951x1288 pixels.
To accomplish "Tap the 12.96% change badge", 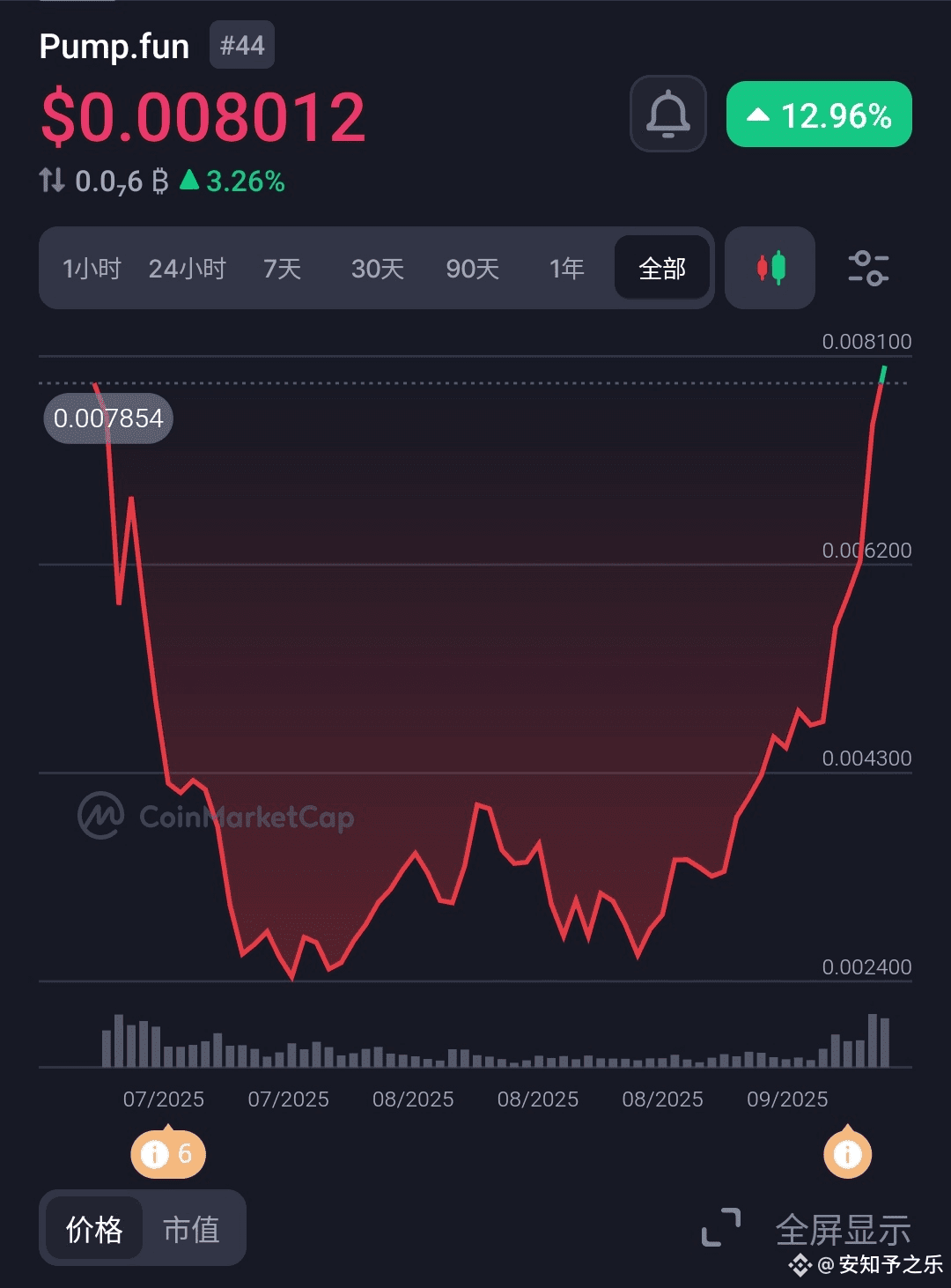I will tap(819, 115).
